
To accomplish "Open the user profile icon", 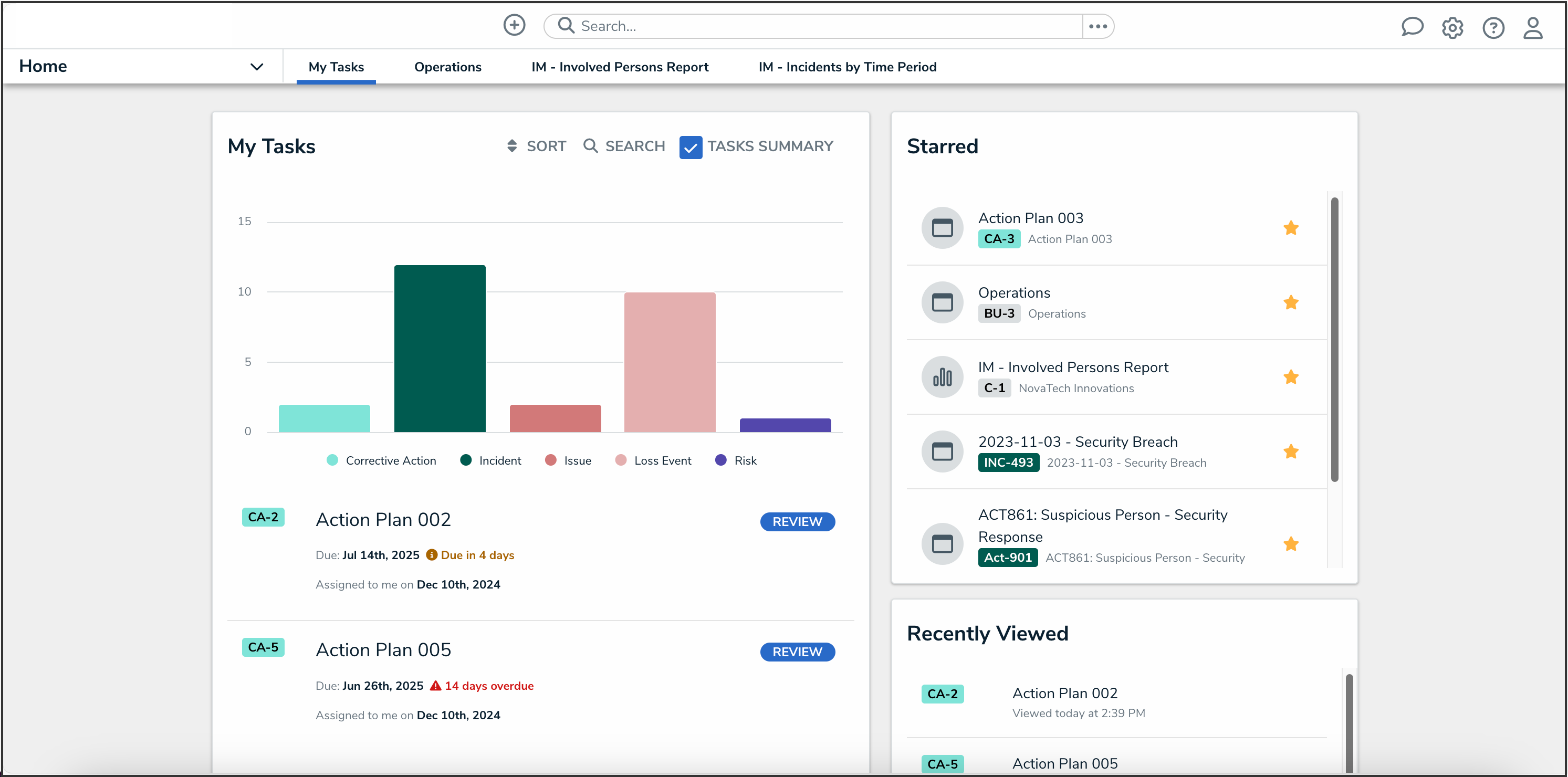I will tap(1533, 27).
